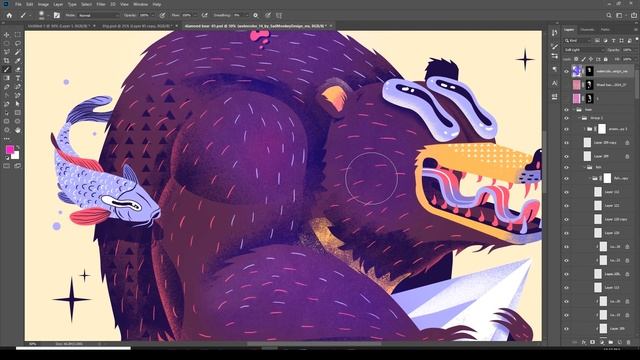Open the layer filter Kind dropdown
The image size is (640, 360).
point(578,41)
